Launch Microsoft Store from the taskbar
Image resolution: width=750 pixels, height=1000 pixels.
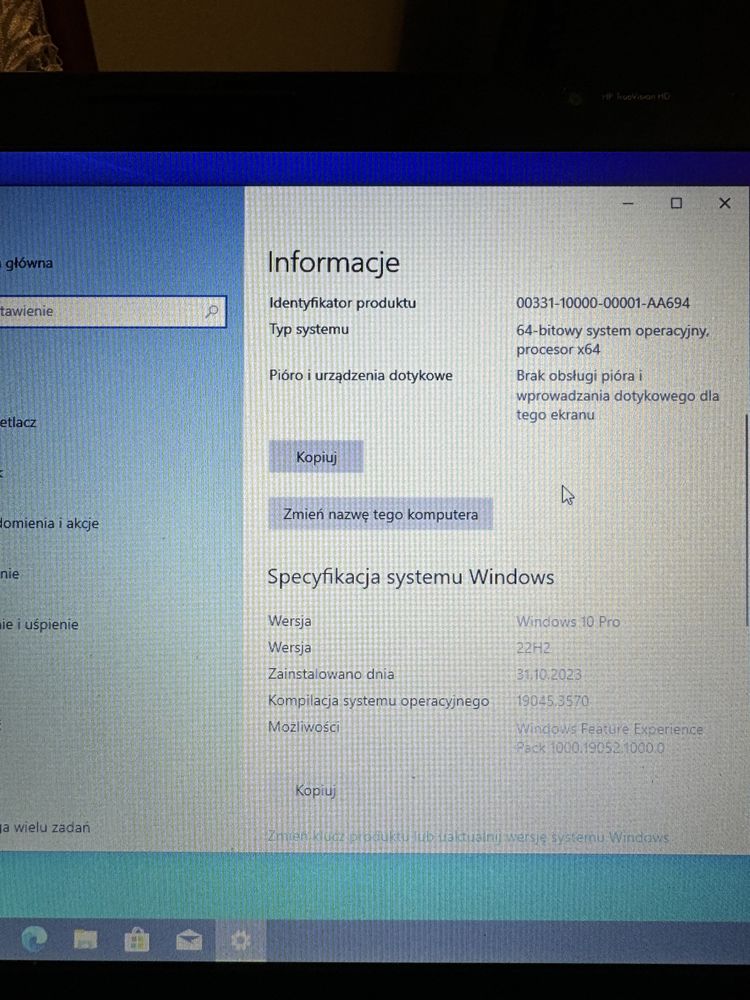tap(136, 939)
